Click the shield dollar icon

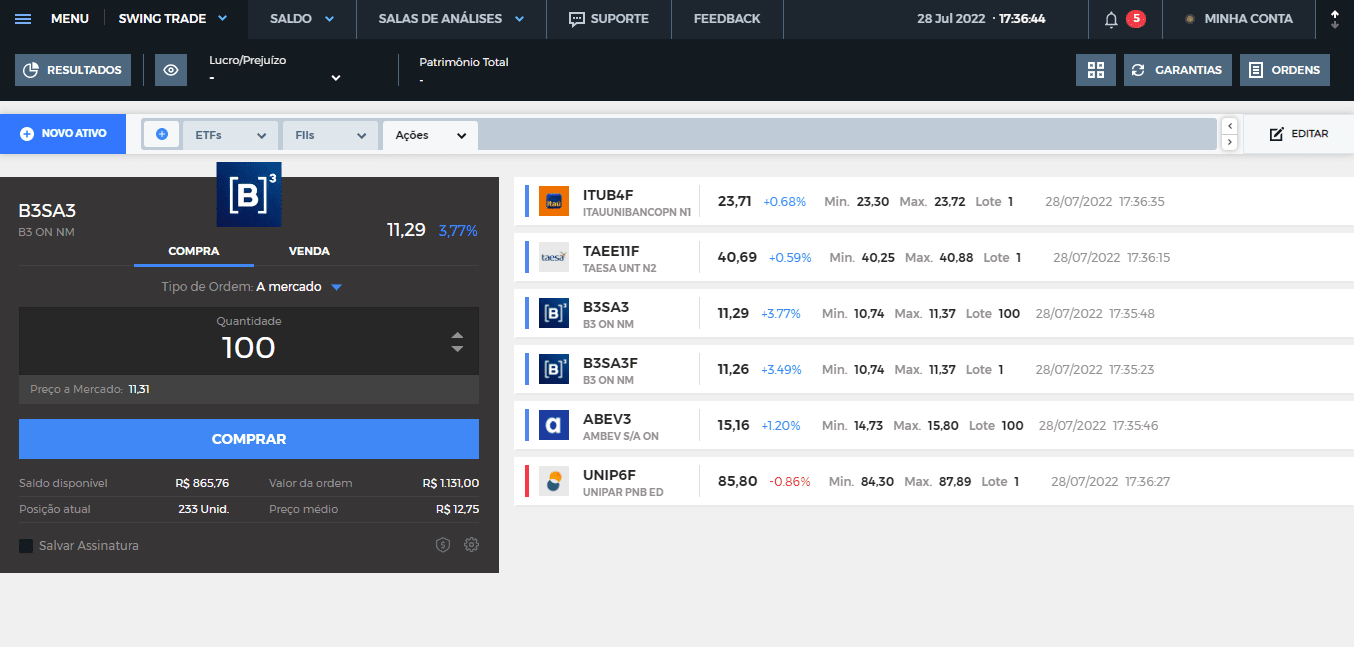tap(443, 545)
